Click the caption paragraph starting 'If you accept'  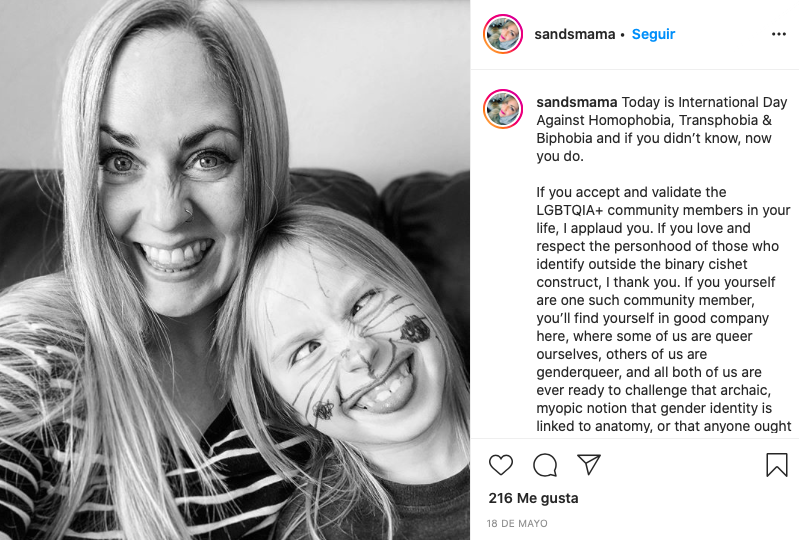(x=663, y=309)
